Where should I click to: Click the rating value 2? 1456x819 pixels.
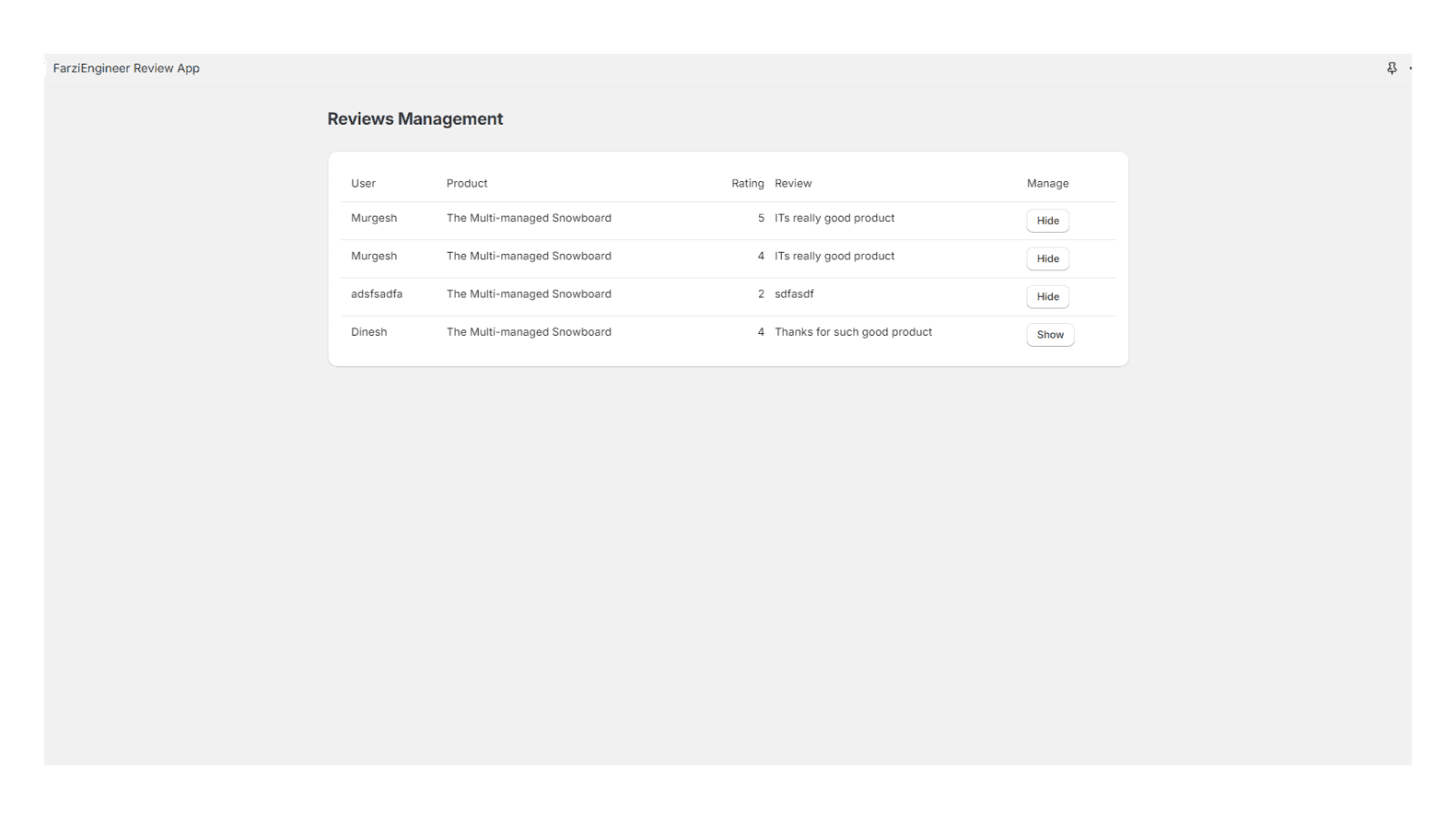pos(761,294)
